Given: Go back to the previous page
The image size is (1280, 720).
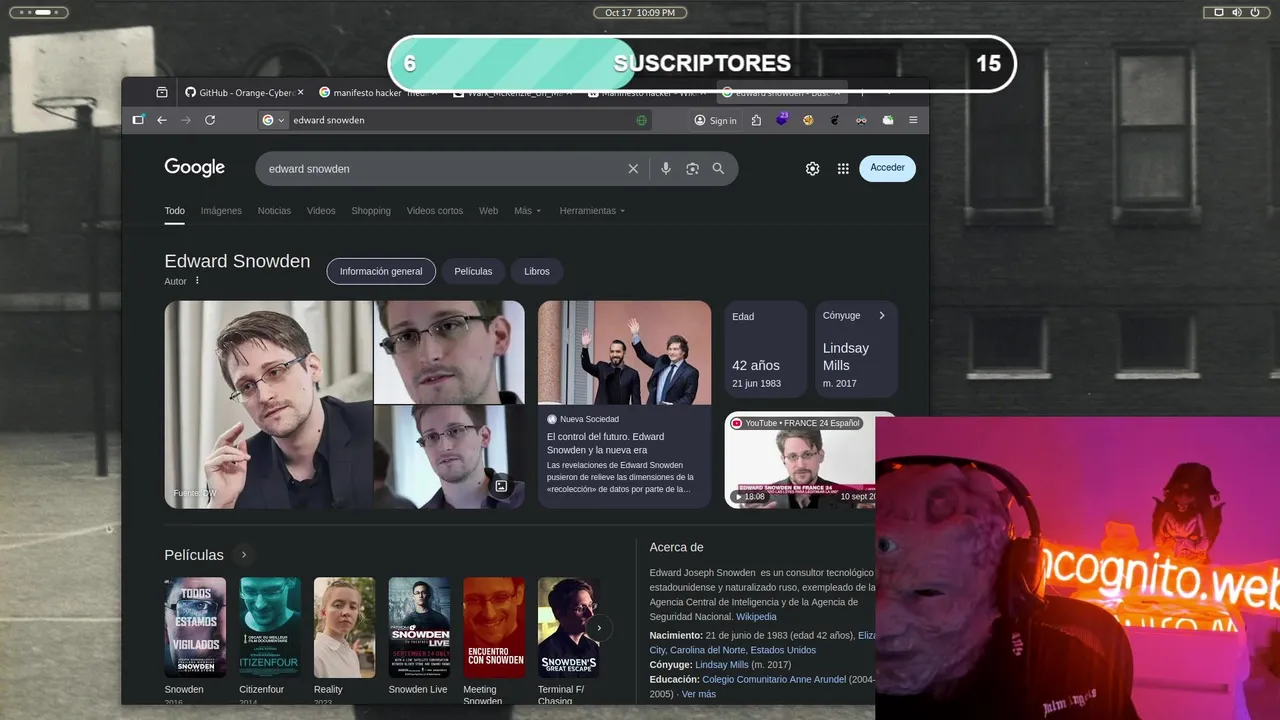Looking at the screenshot, I should [x=162, y=120].
